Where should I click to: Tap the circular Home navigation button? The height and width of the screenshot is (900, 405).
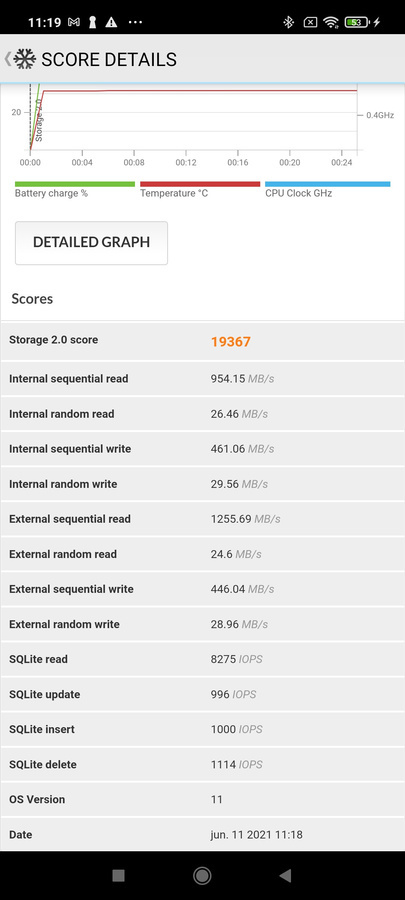[x=202, y=875]
